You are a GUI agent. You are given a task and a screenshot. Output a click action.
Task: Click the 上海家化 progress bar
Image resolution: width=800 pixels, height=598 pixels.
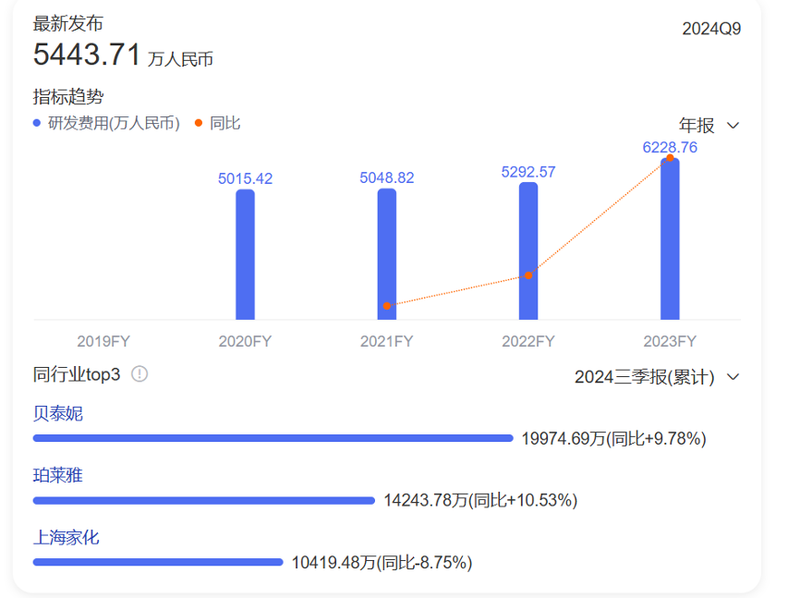[158, 562]
